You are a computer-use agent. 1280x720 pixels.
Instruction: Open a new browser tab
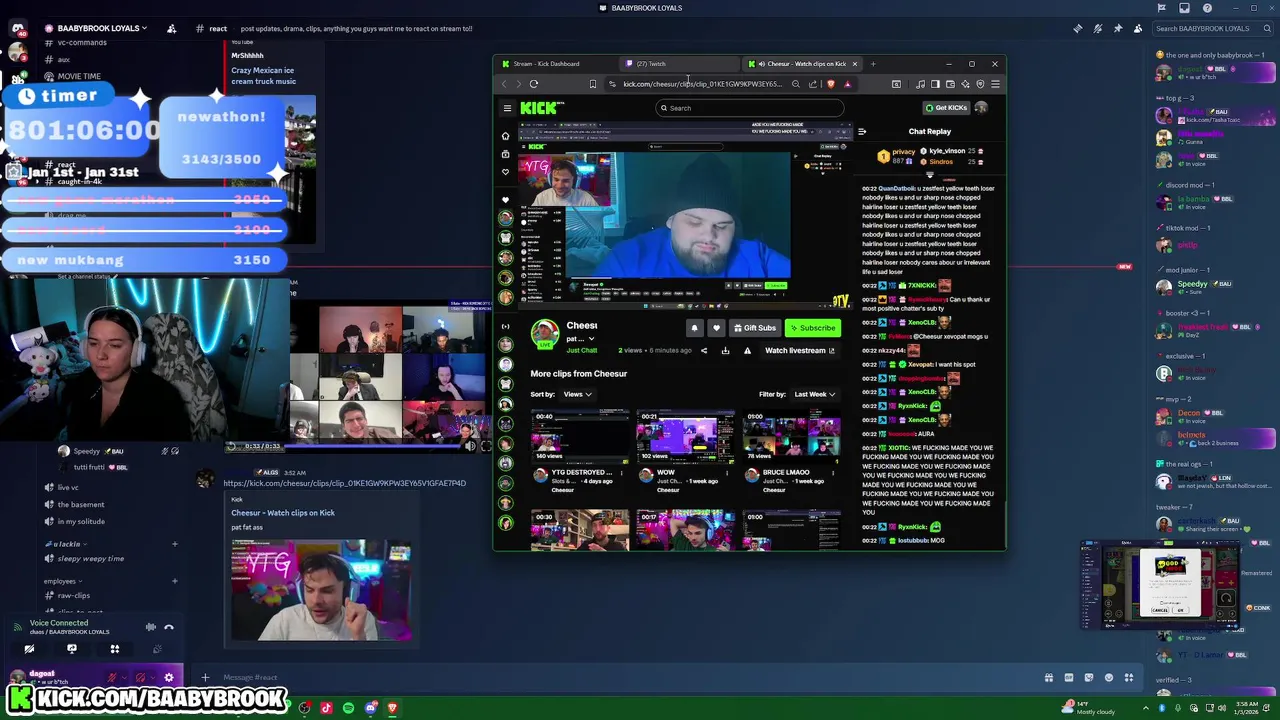pos(873,64)
